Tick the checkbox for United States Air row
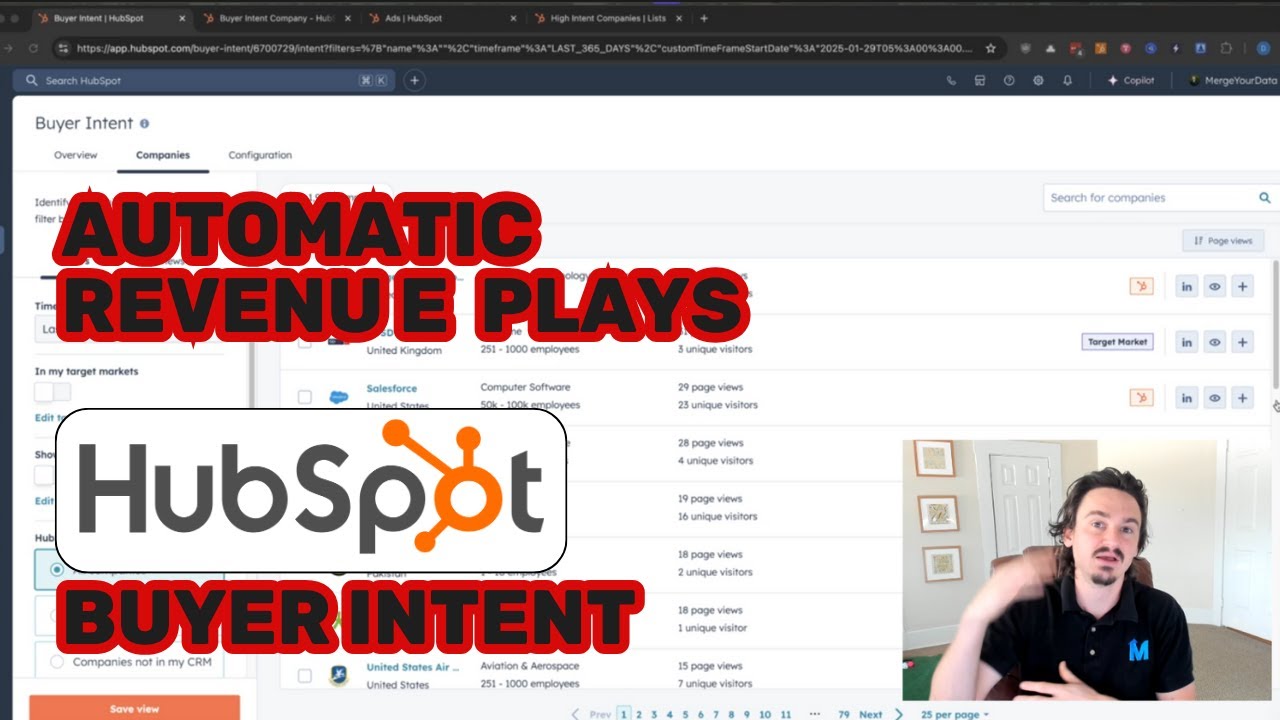Viewport: 1280px width, 720px height. (305, 676)
